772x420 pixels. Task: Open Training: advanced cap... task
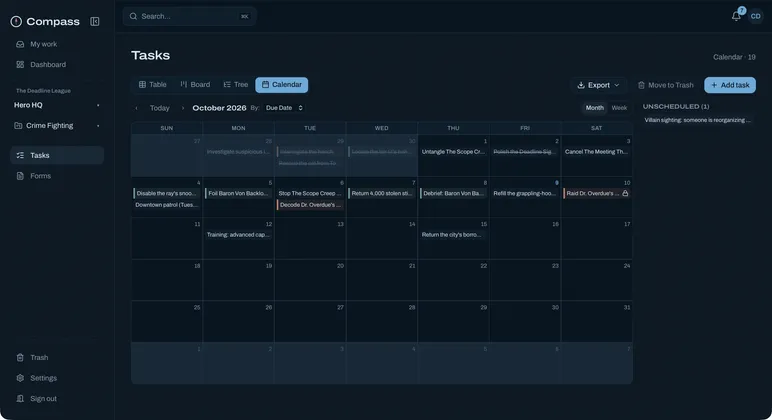238,235
